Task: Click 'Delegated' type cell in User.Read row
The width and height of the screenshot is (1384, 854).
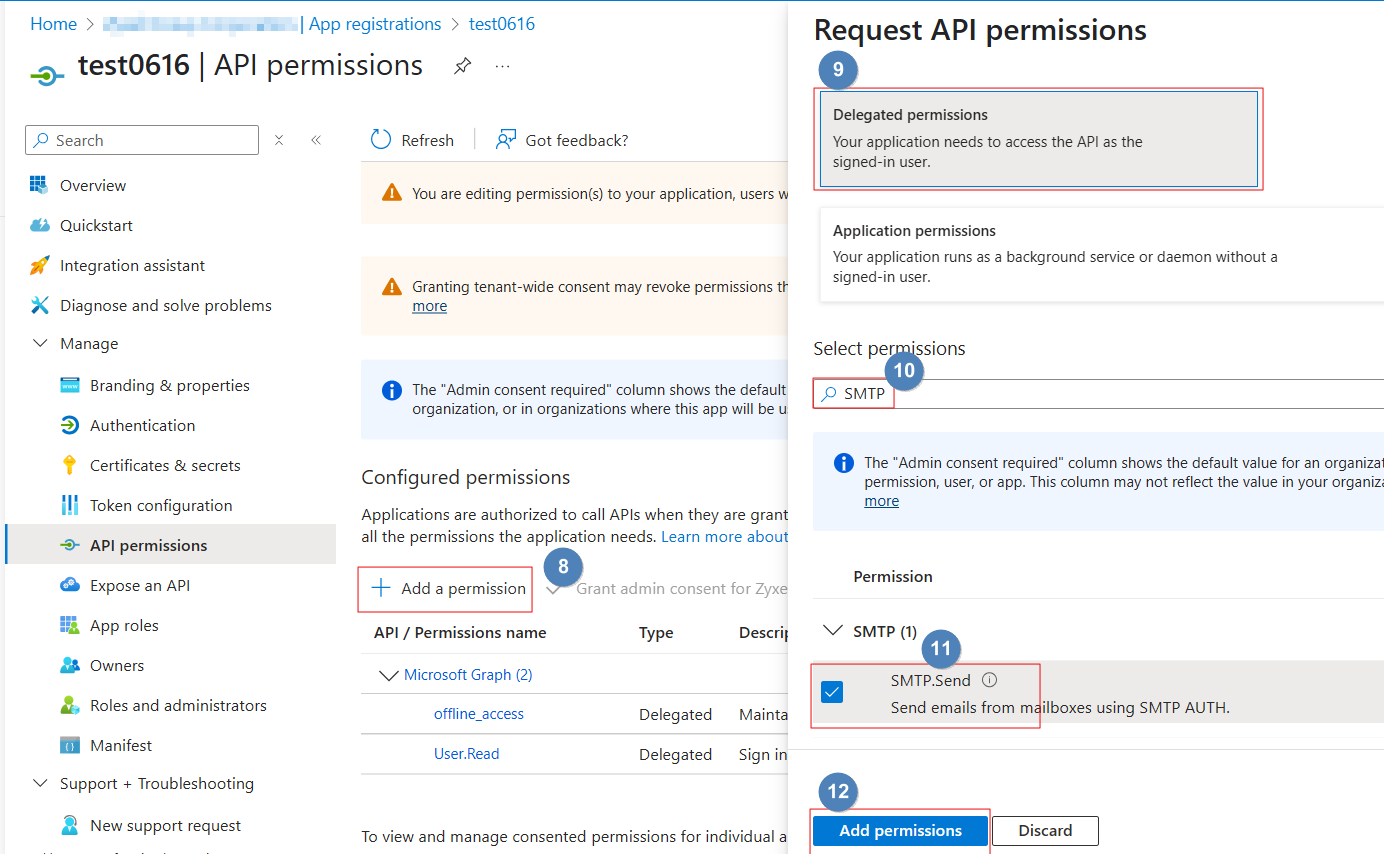Action: click(676, 754)
